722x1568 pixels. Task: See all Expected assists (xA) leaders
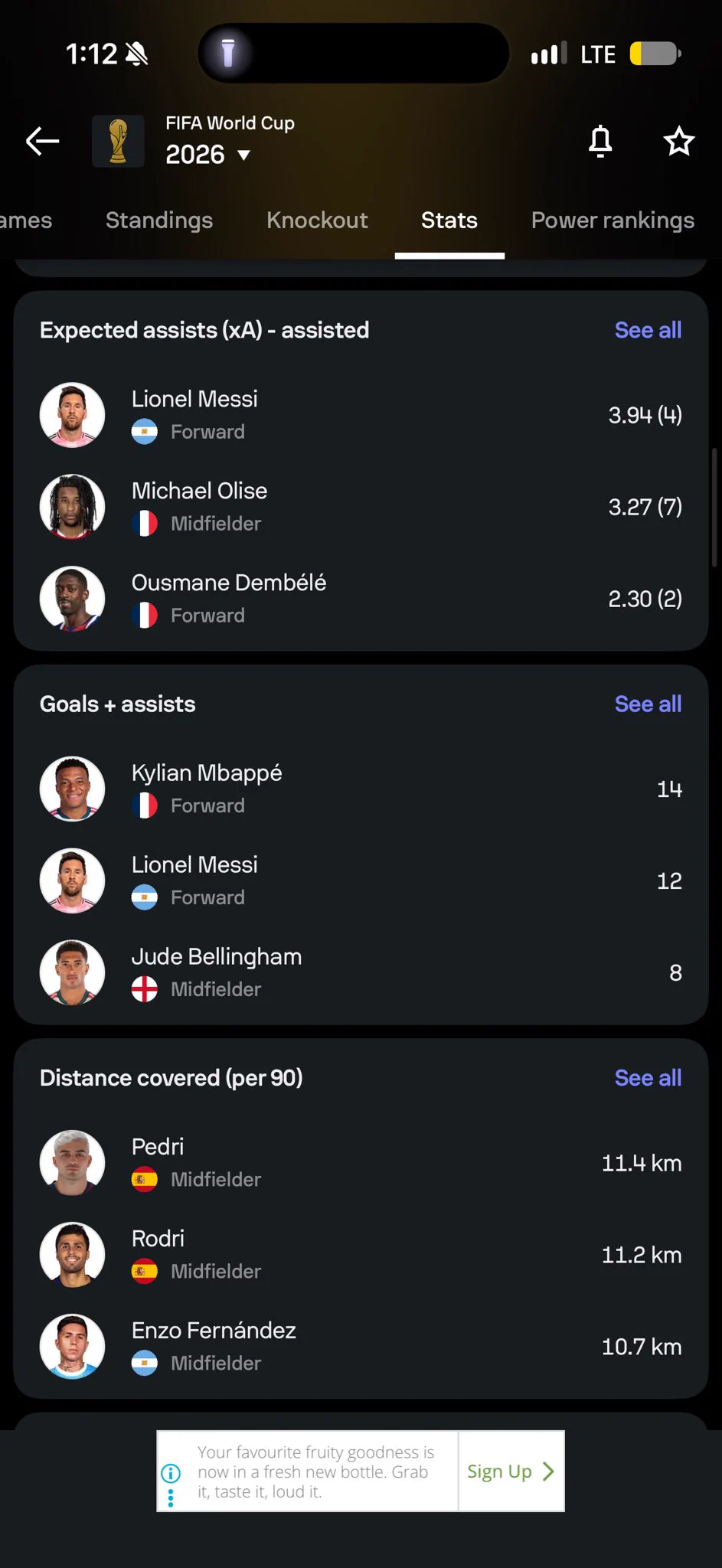pyautogui.click(x=648, y=330)
